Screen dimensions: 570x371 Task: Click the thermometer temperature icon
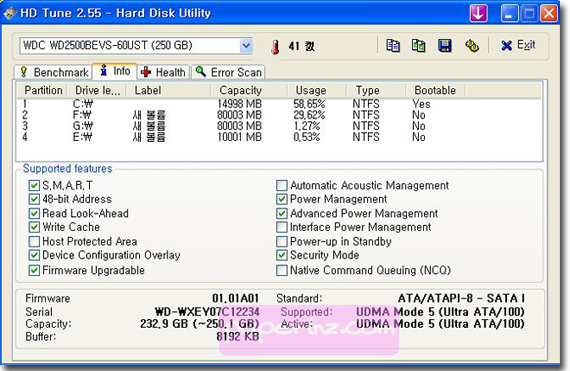click(x=276, y=47)
